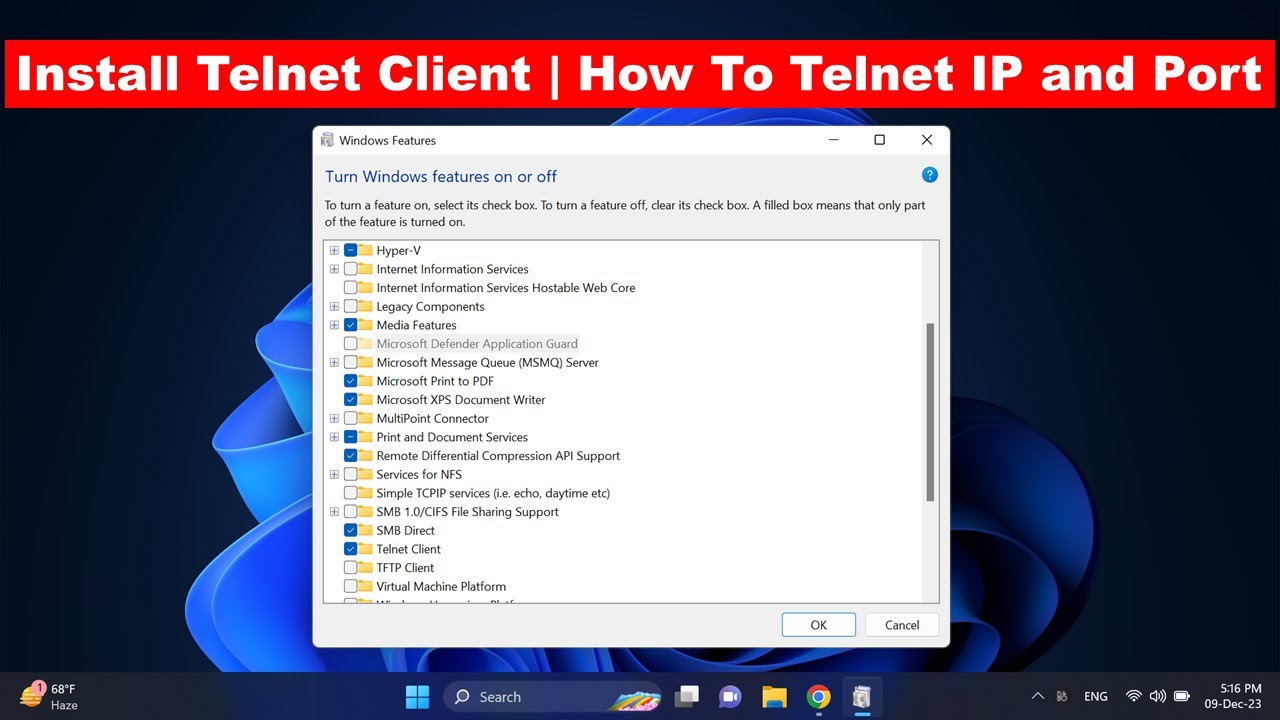Image resolution: width=1280 pixels, height=720 pixels.
Task: Select the Internet Information Services folder icon
Action: [365, 269]
